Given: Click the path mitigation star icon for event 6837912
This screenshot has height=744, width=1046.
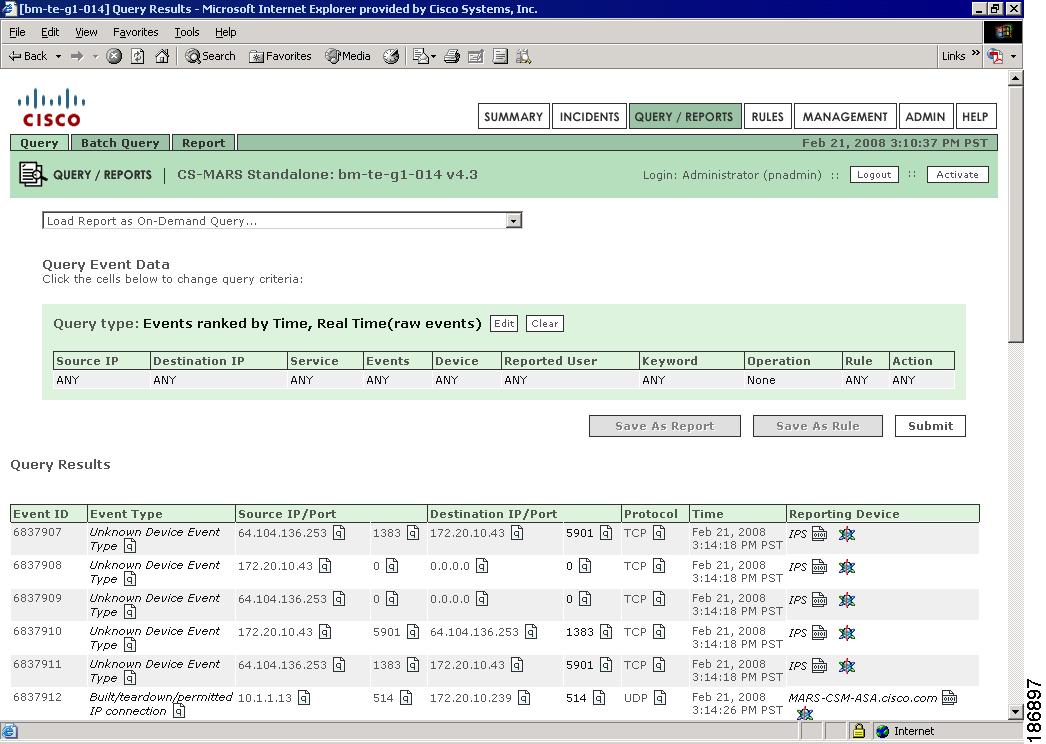Looking at the screenshot, I should click(x=805, y=712).
